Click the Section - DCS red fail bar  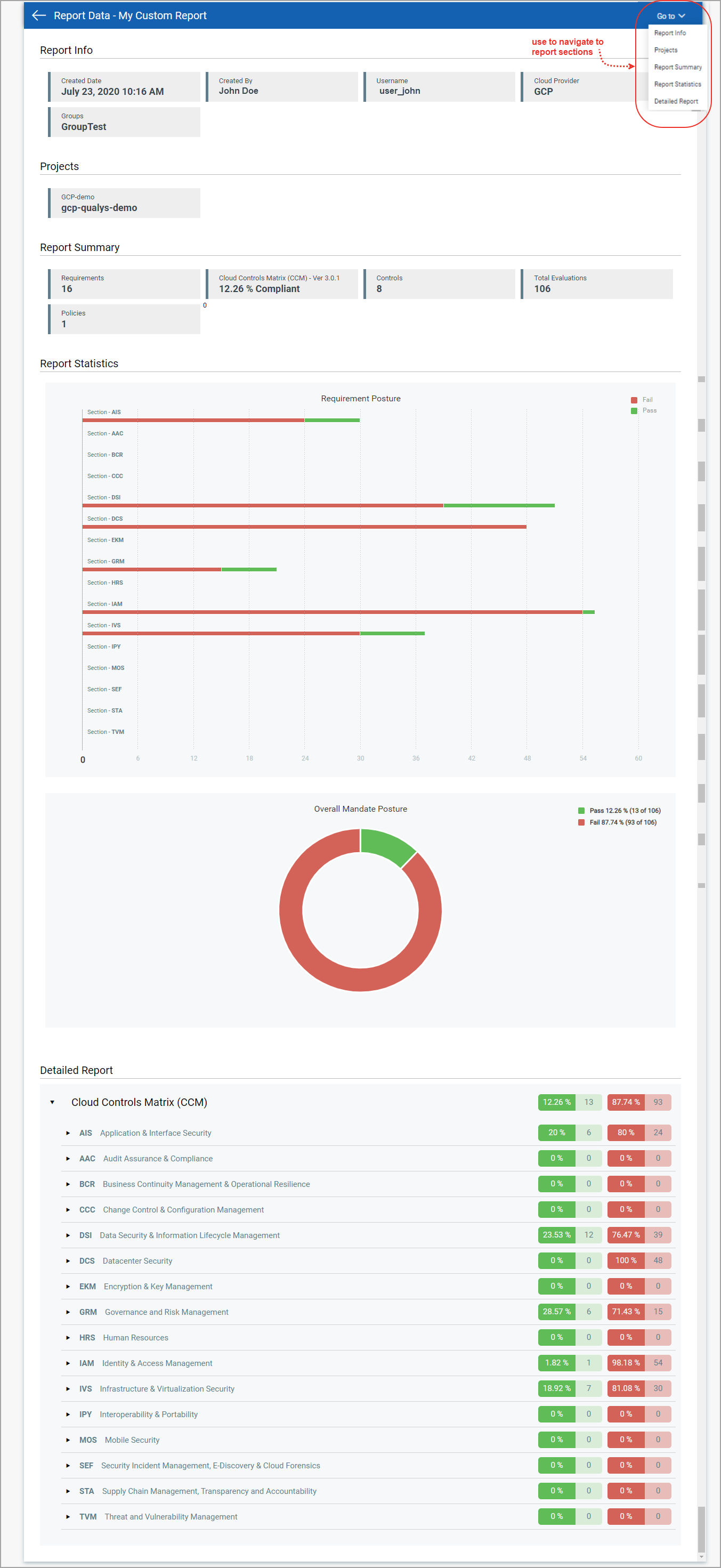304,527
